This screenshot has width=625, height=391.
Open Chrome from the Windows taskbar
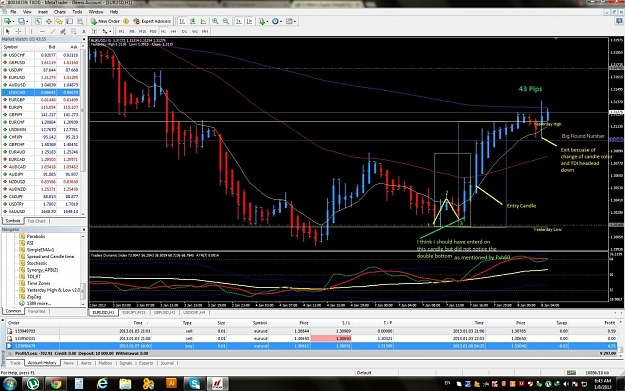coord(56,383)
